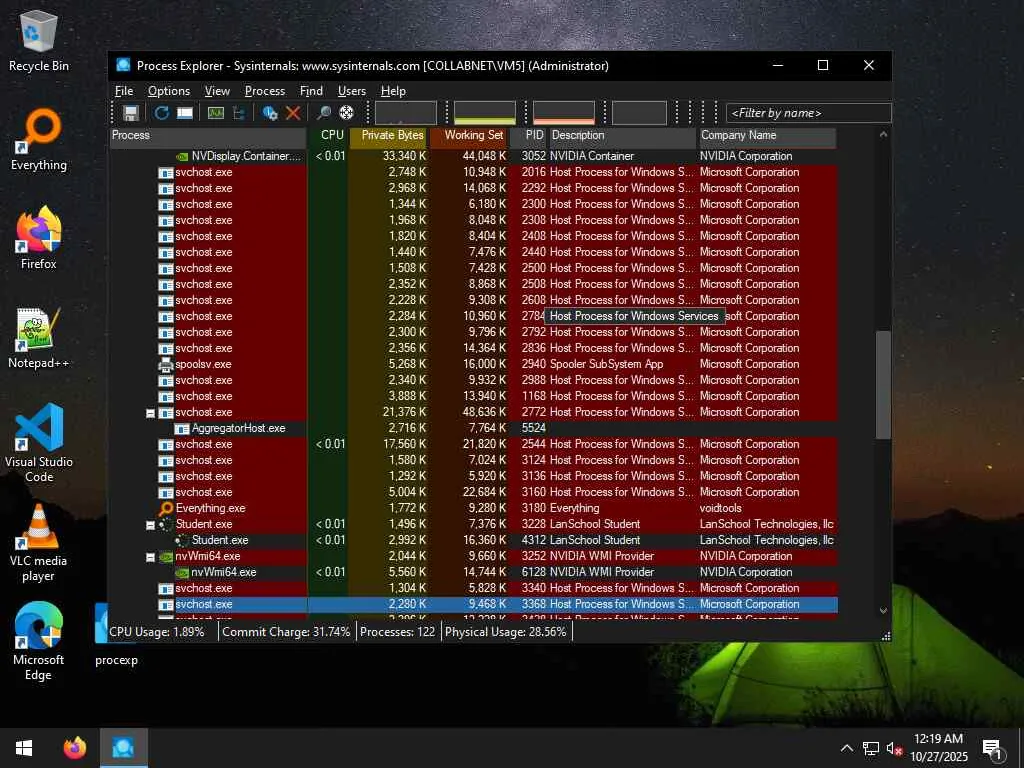This screenshot has height=768, width=1024.
Task: Click the scrollbar down arrow
Action: click(883, 611)
